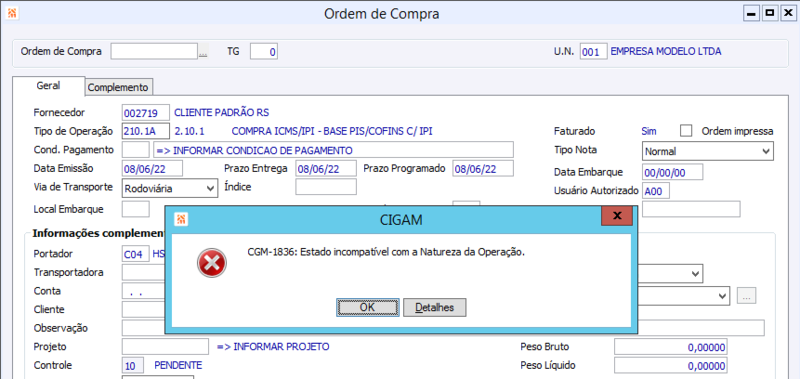Click the ellipsis button beside the Conta dropdown
800x379 pixels.
pyautogui.click(x=746, y=295)
